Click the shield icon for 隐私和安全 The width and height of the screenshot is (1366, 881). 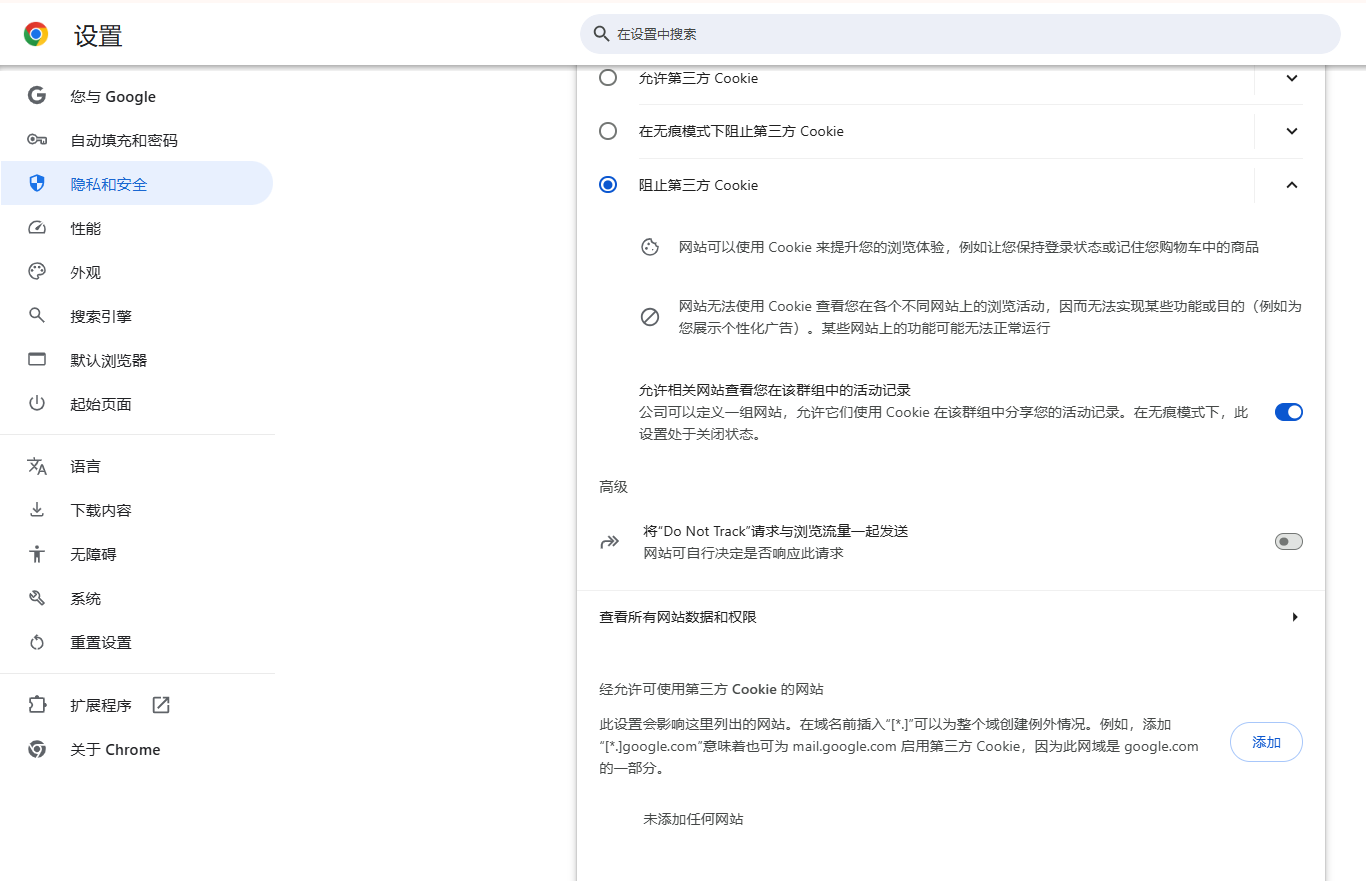[37, 184]
